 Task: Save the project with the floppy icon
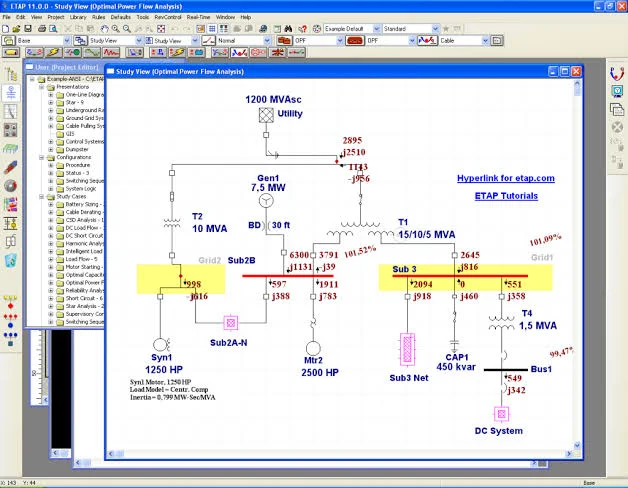click(x=28, y=29)
